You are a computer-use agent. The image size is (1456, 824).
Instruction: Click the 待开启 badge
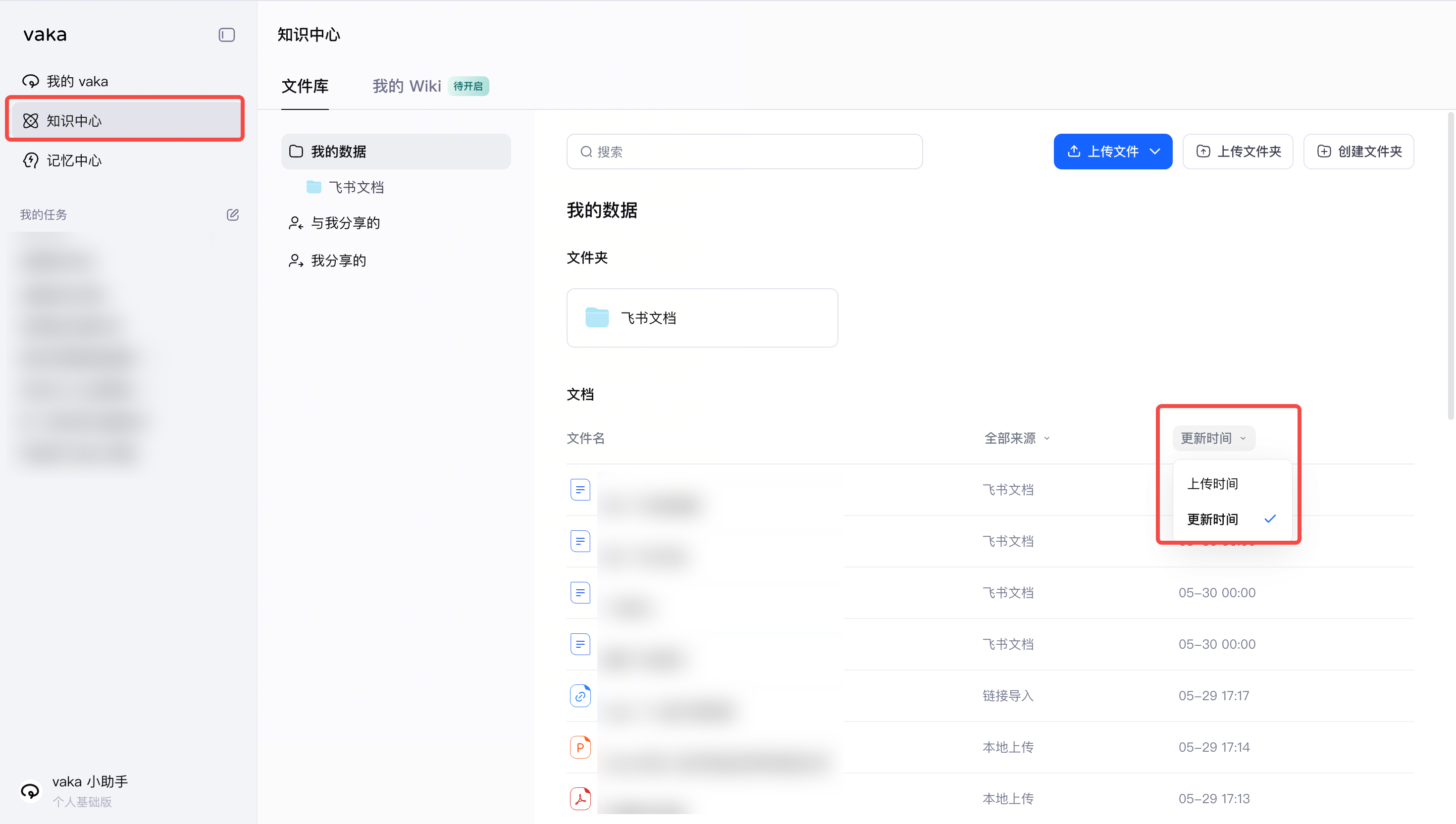tap(468, 86)
